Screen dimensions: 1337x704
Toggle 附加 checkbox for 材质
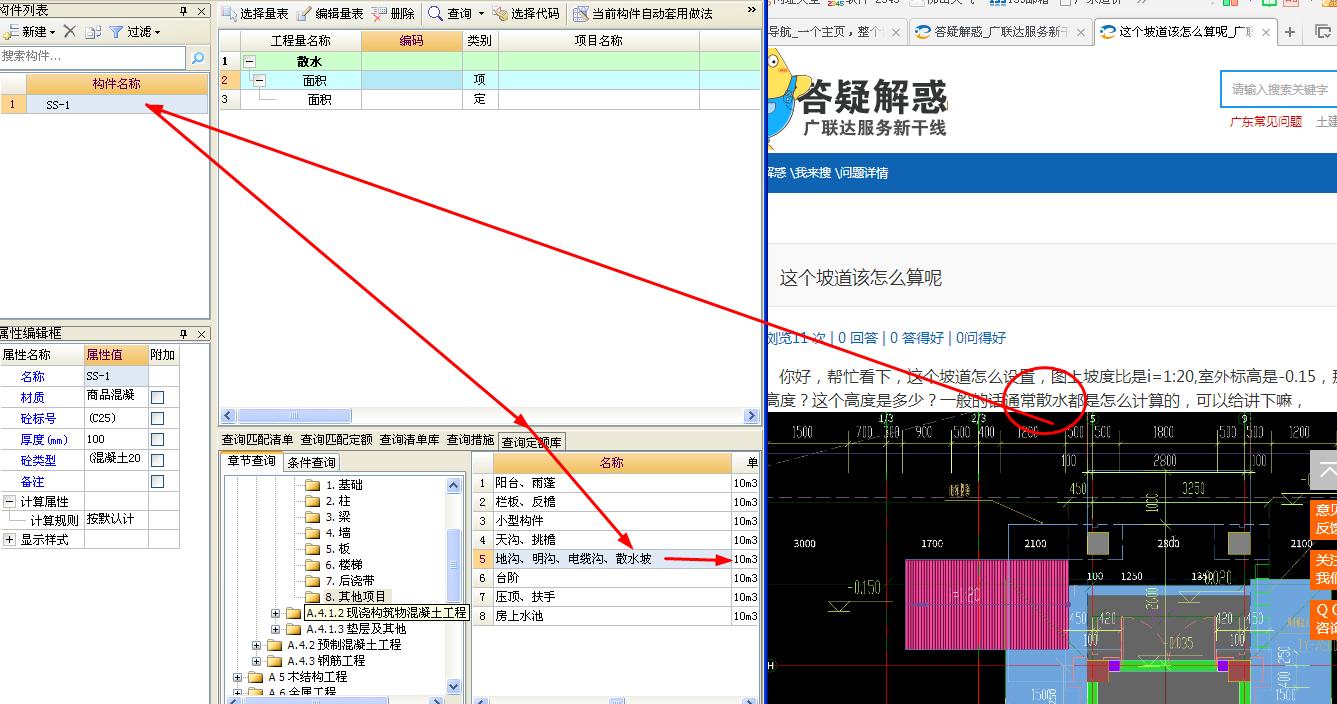[157, 397]
